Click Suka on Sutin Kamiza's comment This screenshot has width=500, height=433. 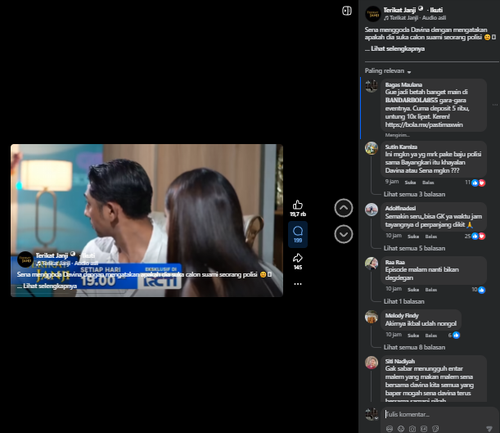[x=410, y=182]
